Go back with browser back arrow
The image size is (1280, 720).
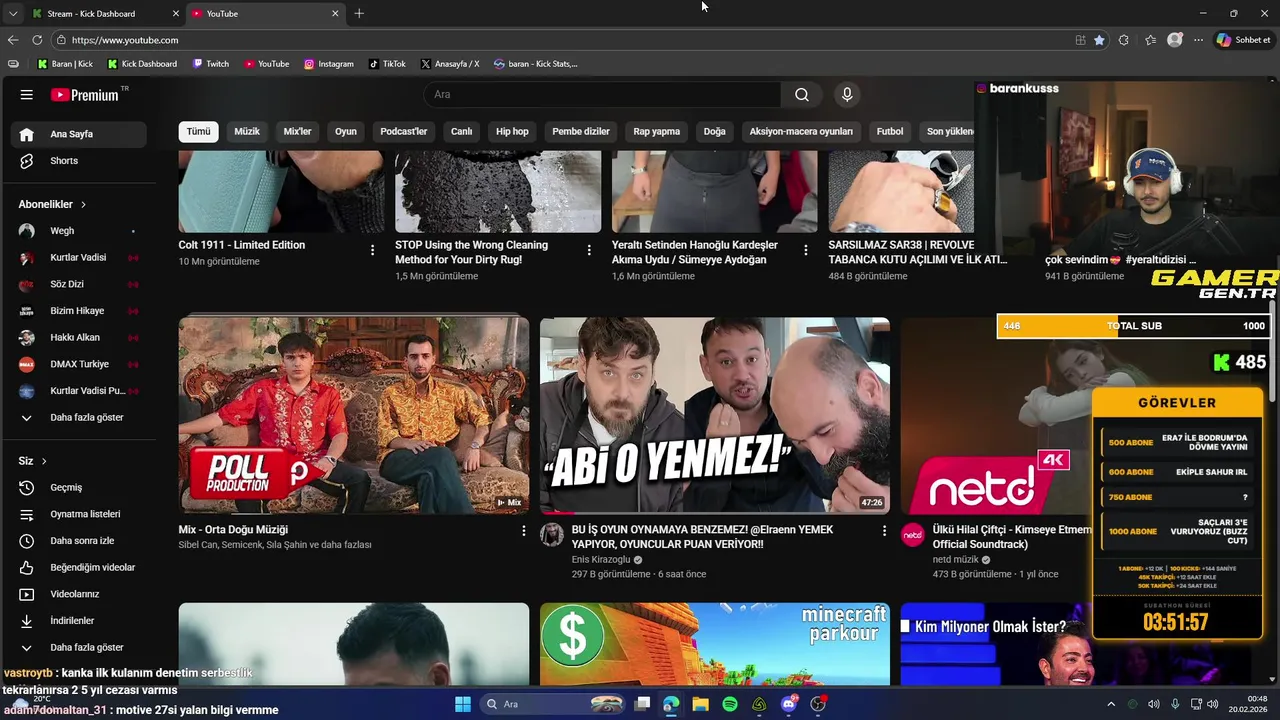(x=13, y=40)
